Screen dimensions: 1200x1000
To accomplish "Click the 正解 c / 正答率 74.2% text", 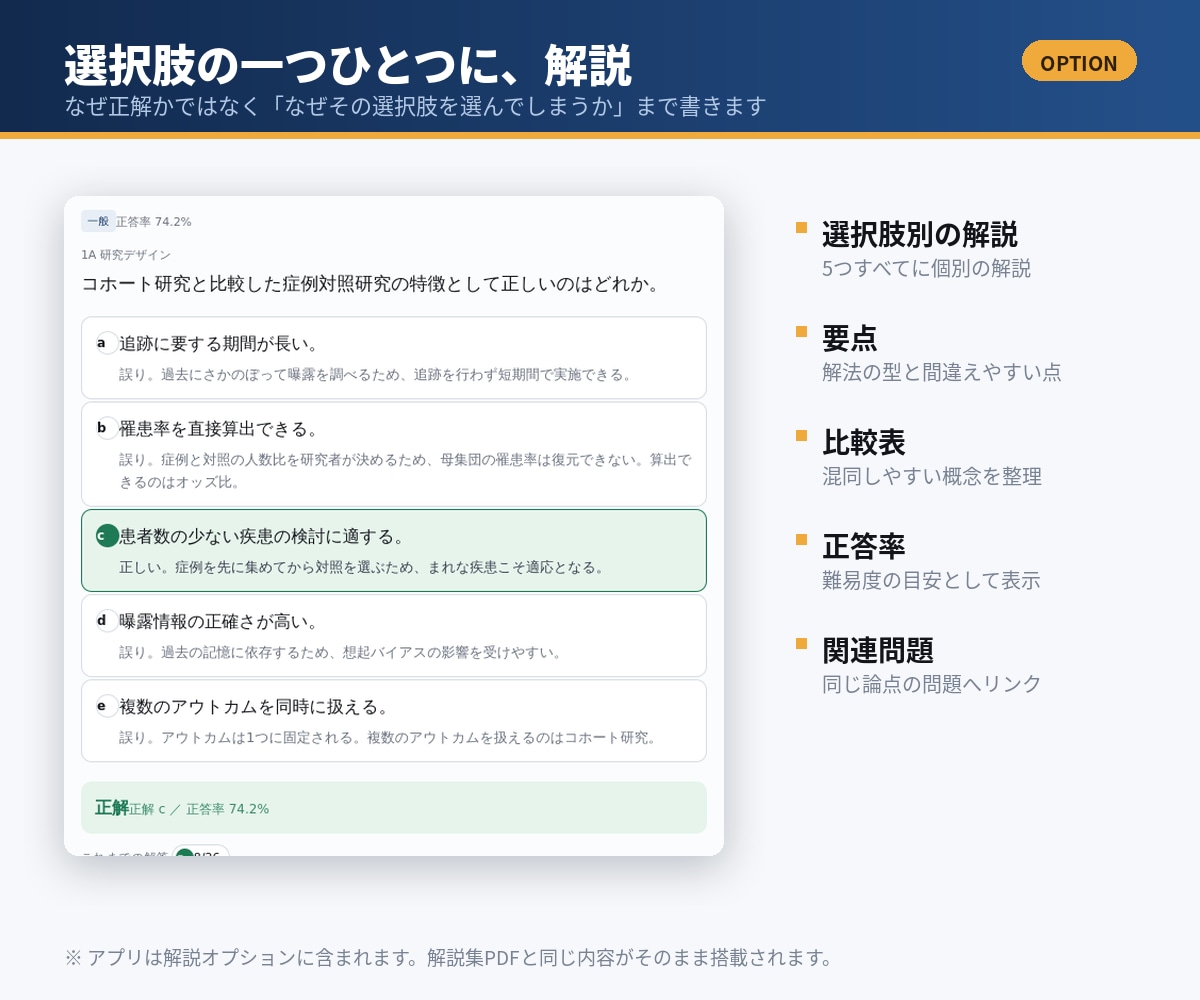I will pyautogui.click(x=199, y=809).
